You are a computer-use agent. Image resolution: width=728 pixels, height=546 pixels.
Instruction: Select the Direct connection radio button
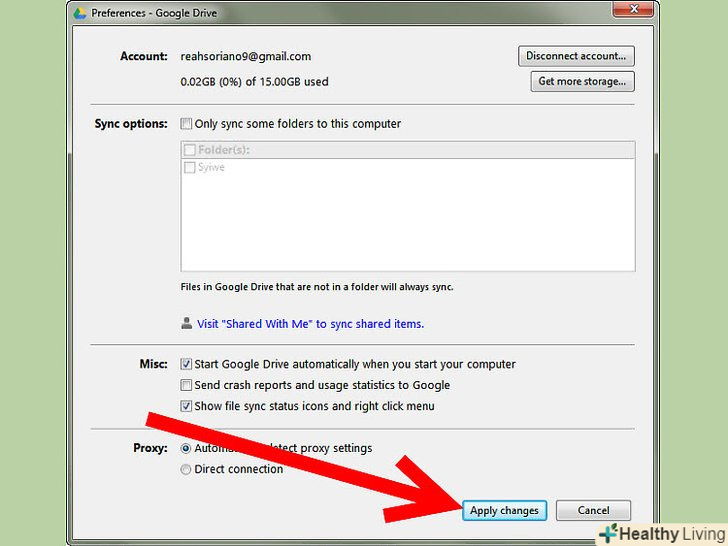[x=186, y=469]
